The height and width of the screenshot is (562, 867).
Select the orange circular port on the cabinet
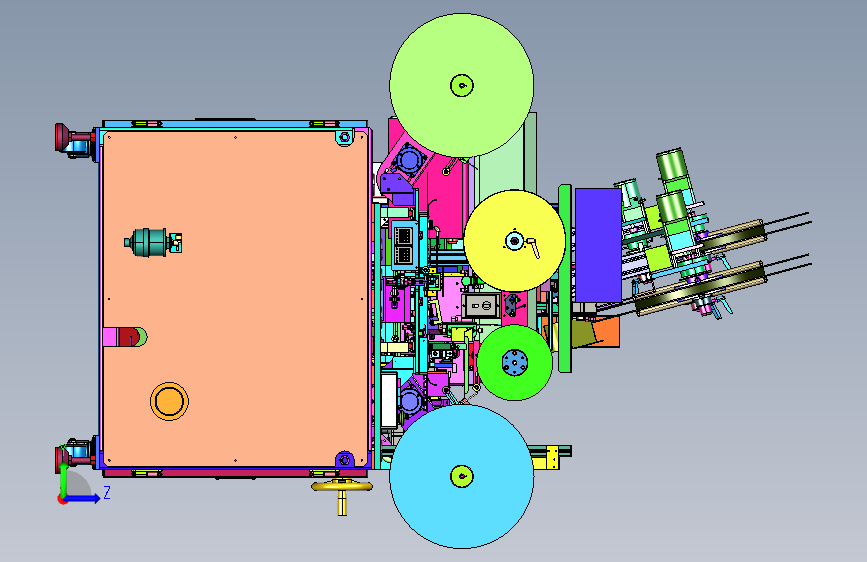pos(169,401)
